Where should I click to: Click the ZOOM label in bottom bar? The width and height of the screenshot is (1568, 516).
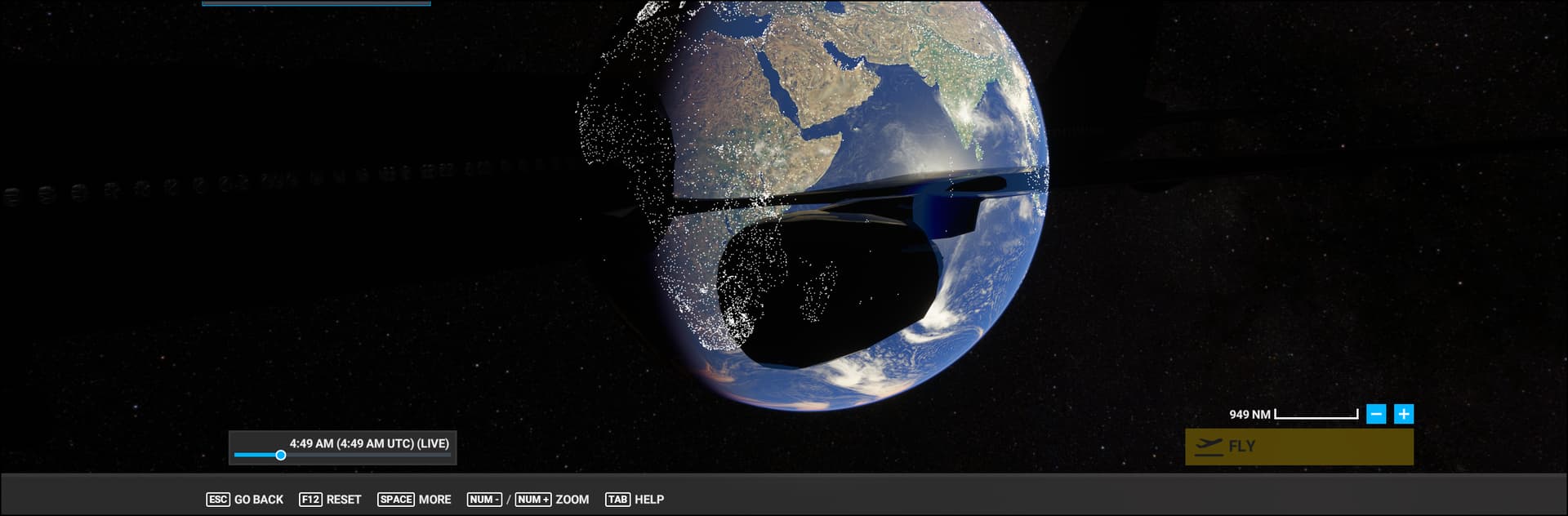(x=572, y=499)
